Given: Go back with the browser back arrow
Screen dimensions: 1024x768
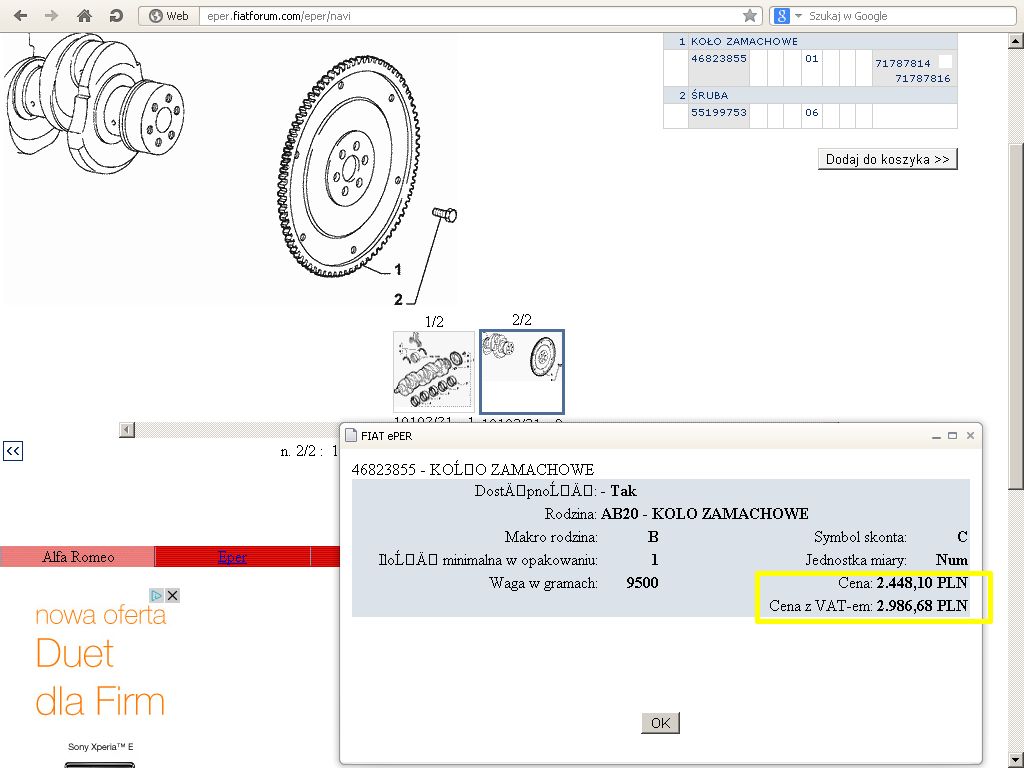Looking at the screenshot, I should coord(20,16).
